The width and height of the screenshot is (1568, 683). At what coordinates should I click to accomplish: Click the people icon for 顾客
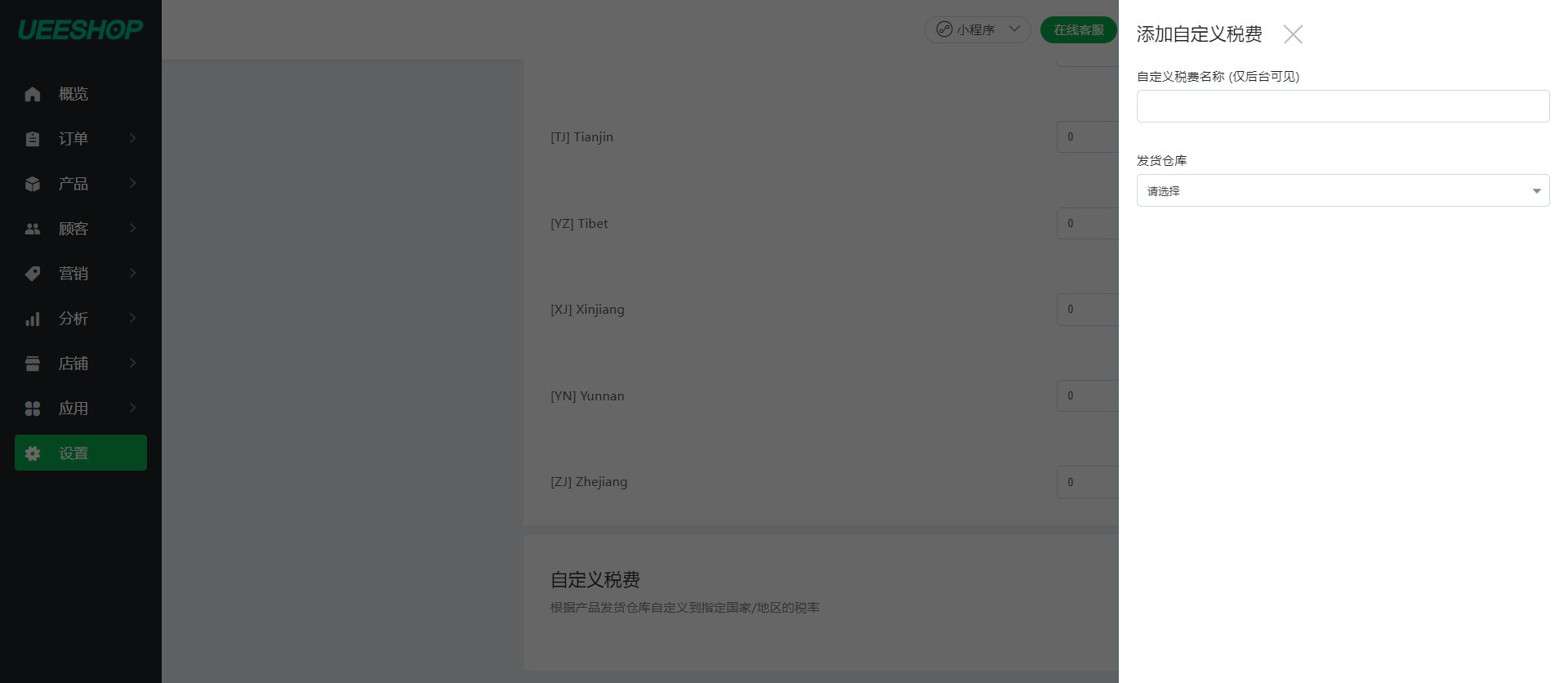pos(33,229)
